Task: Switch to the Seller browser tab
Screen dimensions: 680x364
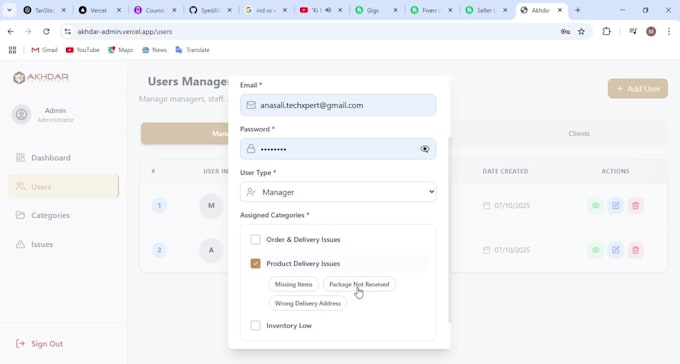Action: pos(486,10)
